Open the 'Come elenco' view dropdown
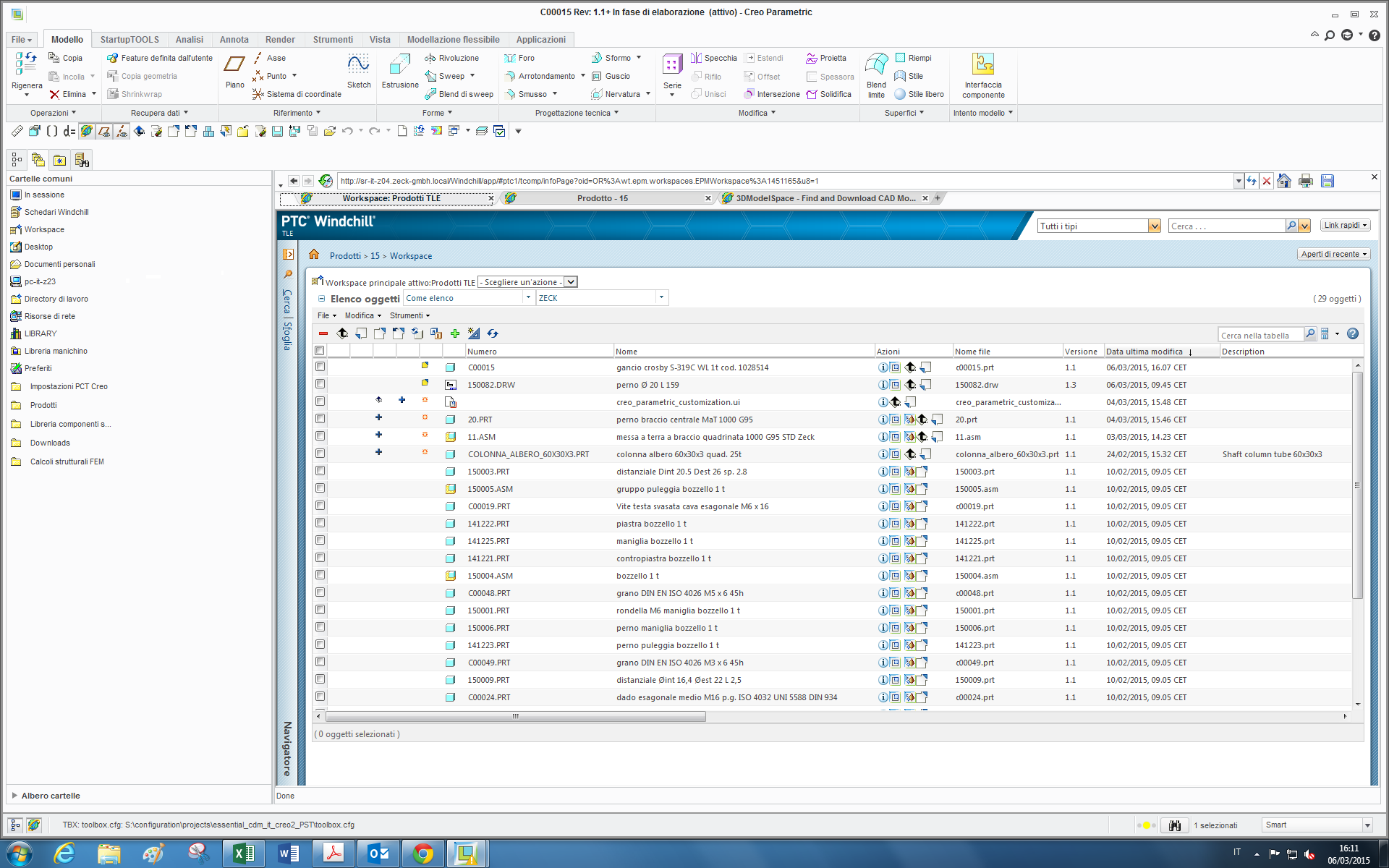Viewport: 1389px width, 868px height. coord(528,297)
